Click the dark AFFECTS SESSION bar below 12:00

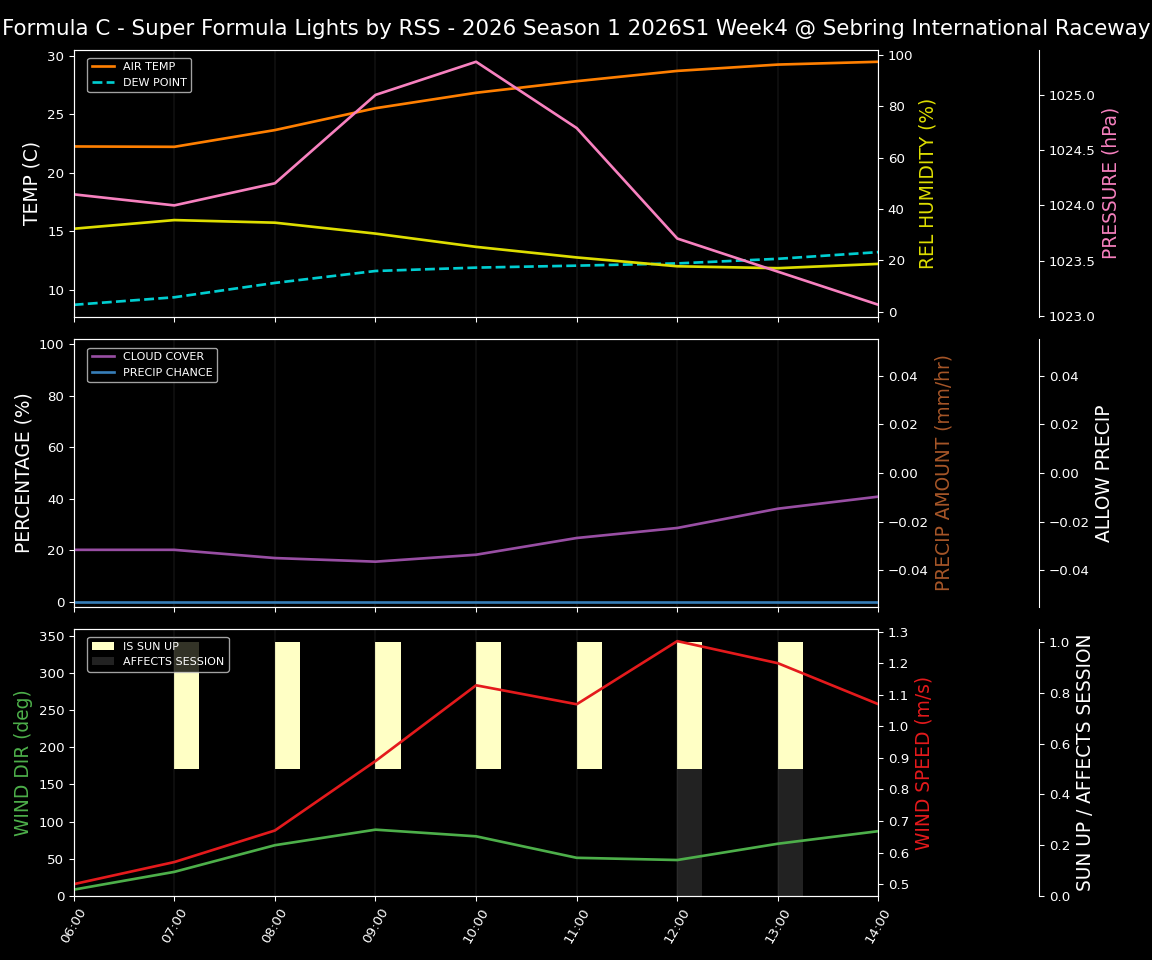pos(690,830)
